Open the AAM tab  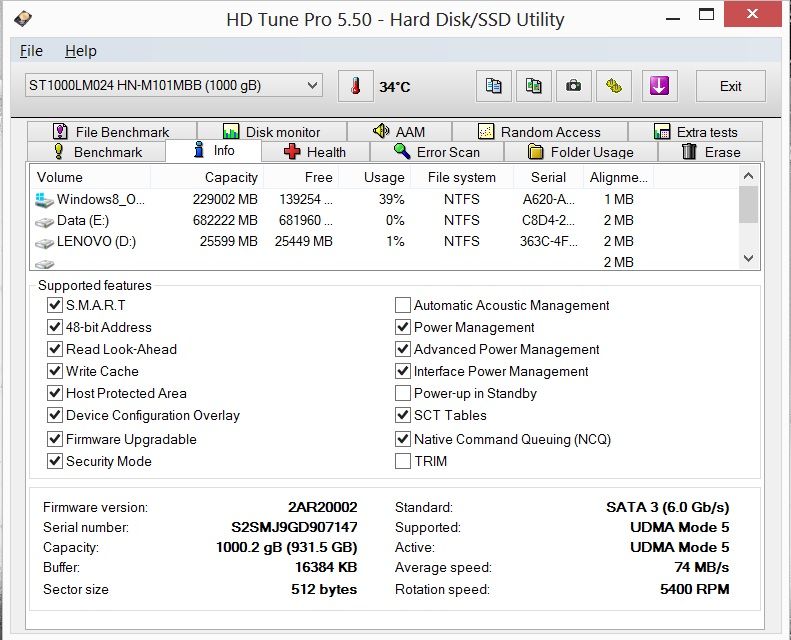click(x=400, y=132)
